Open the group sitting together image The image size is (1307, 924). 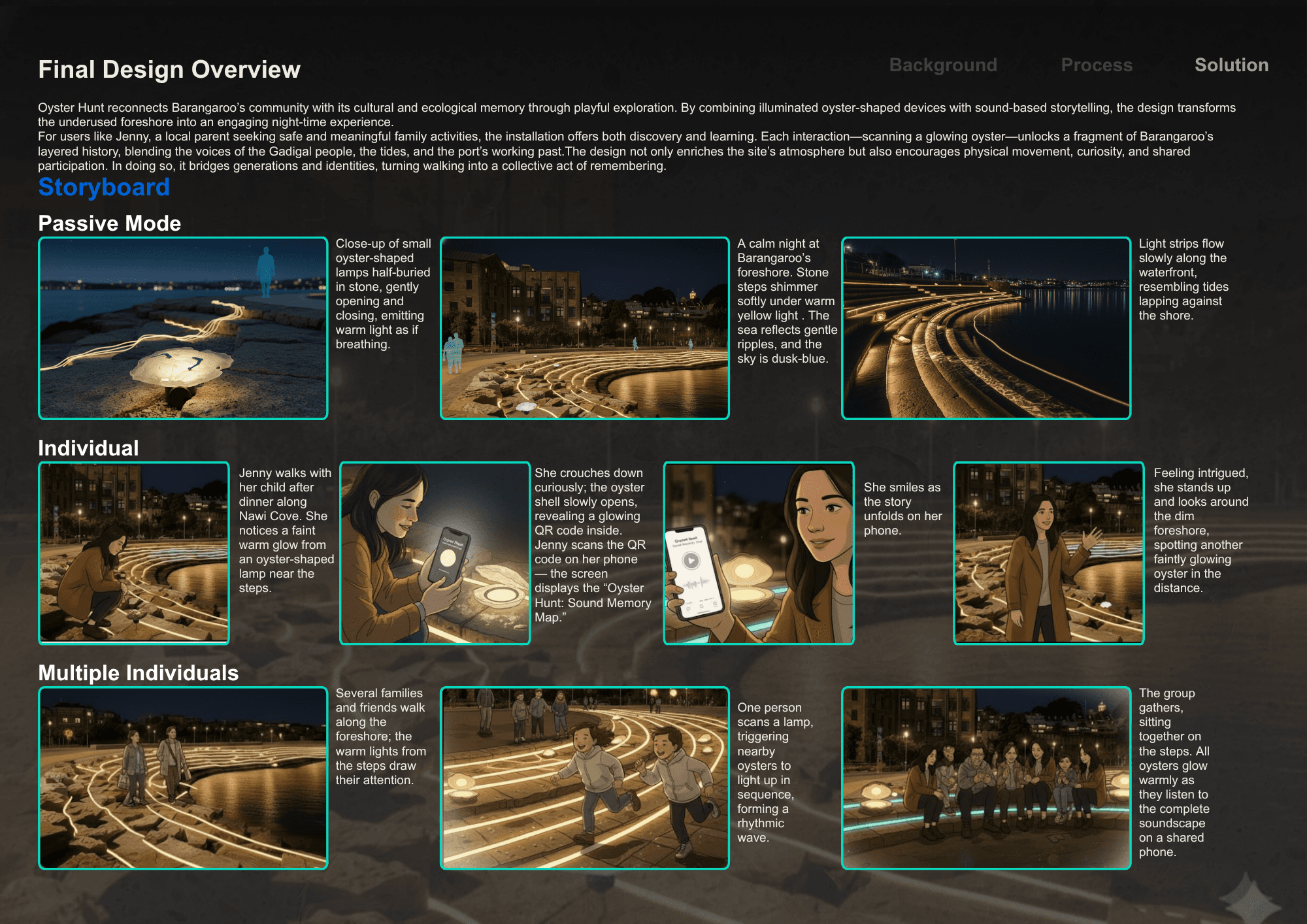(986, 778)
